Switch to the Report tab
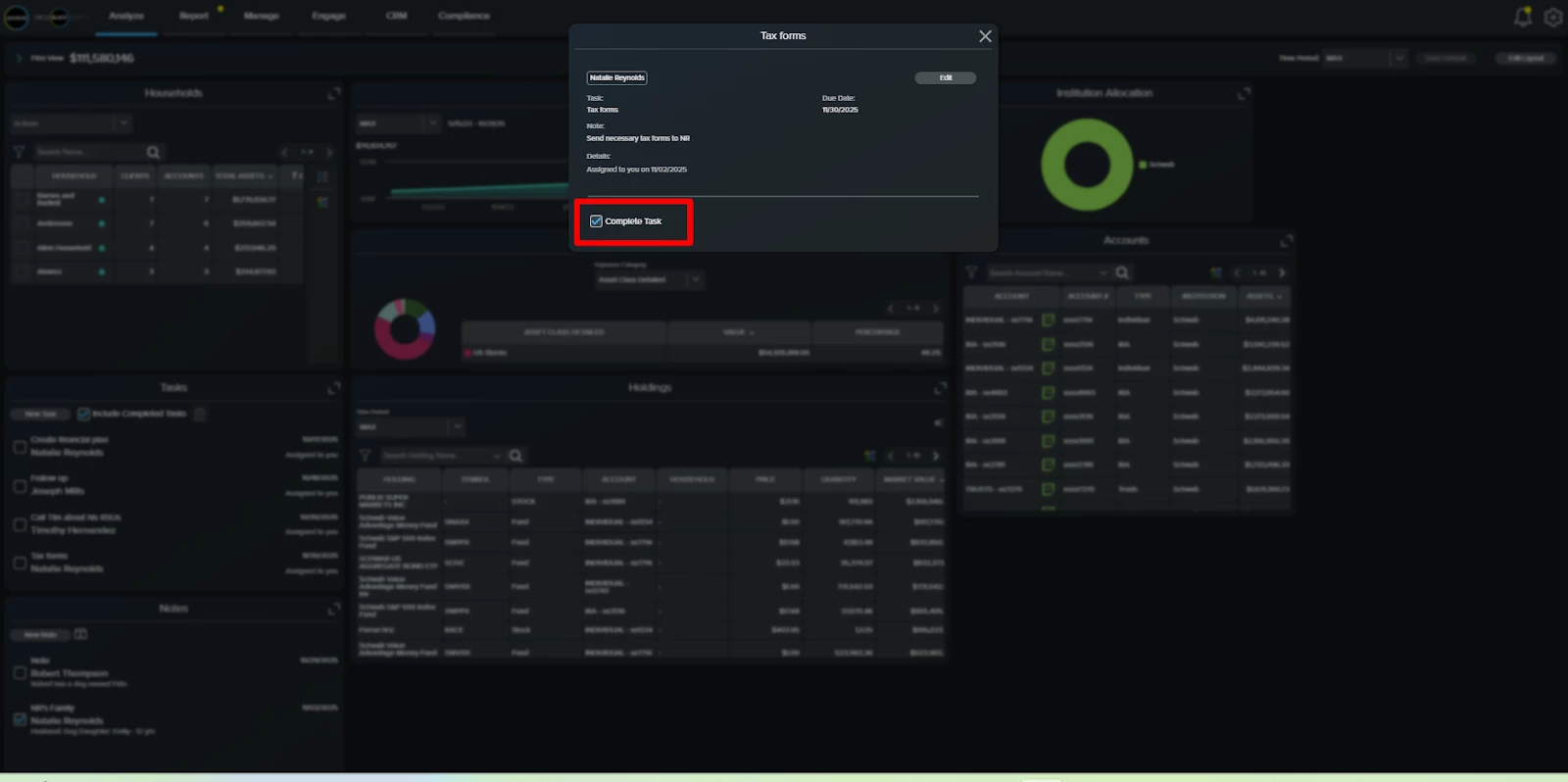Viewport: 1568px width, 782px height. (x=194, y=17)
